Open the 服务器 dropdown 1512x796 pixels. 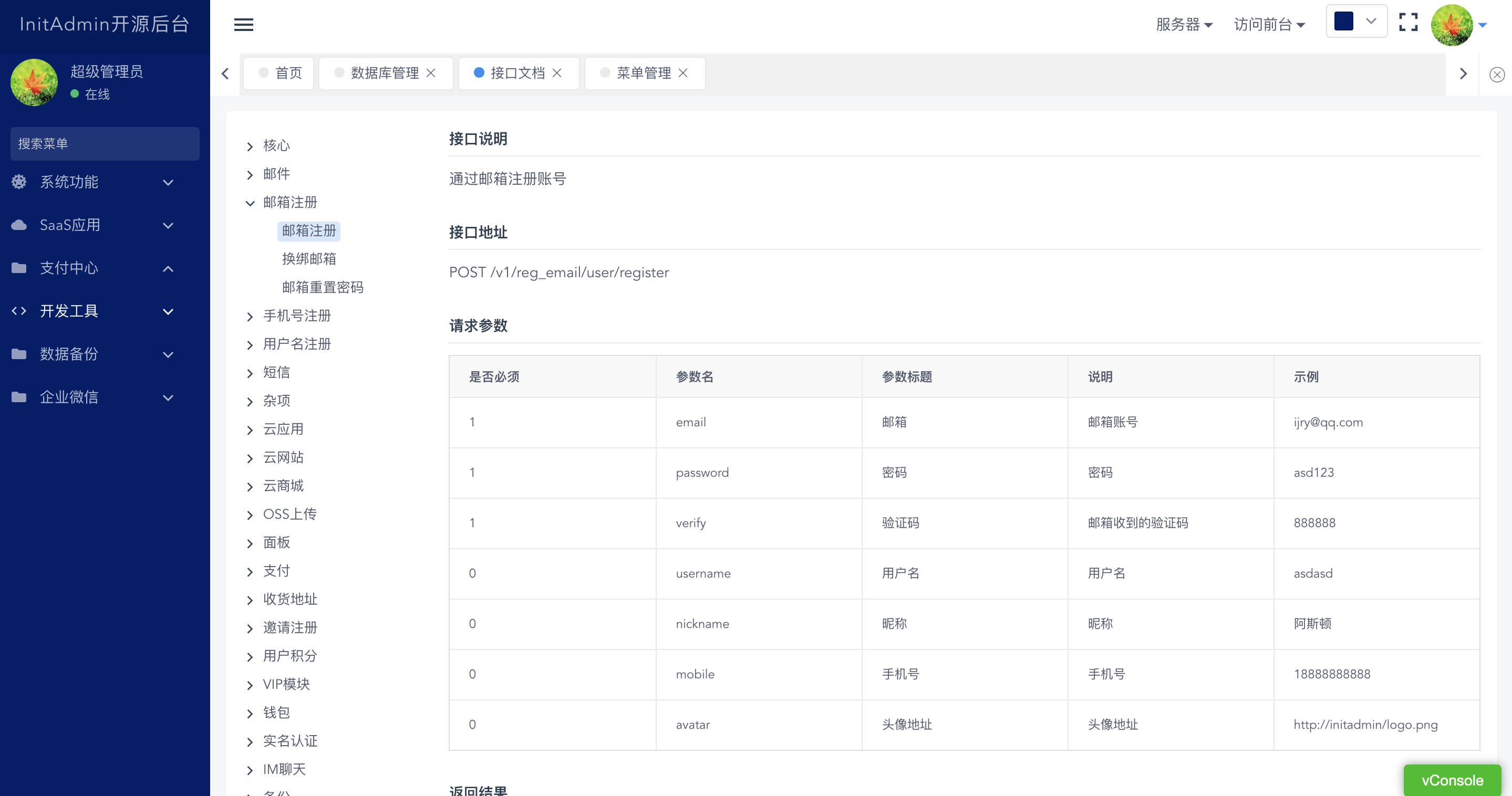[1184, 25]
